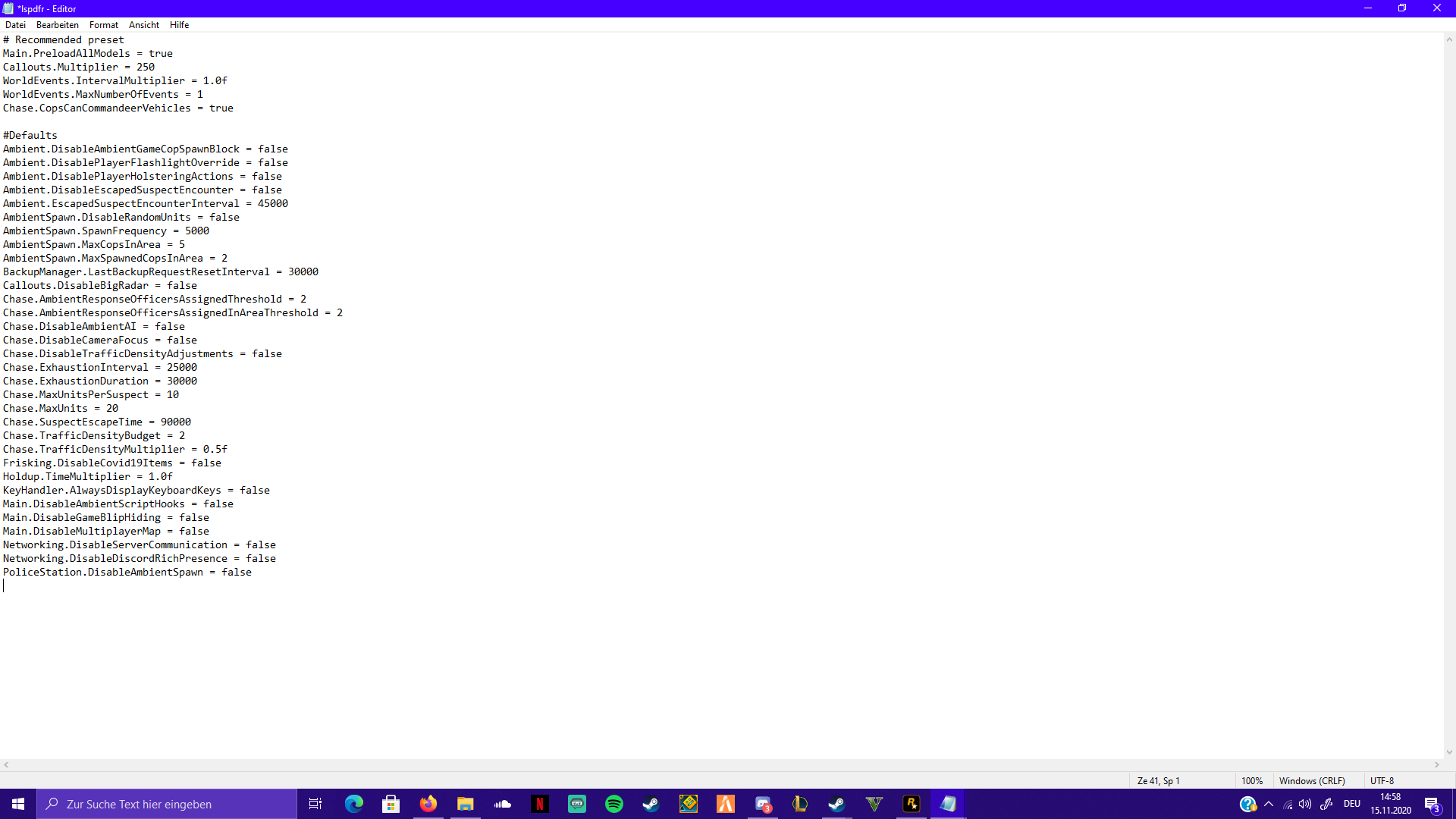Click the Windows Start button
1456x819 pixels.
[x=18, y=804]
